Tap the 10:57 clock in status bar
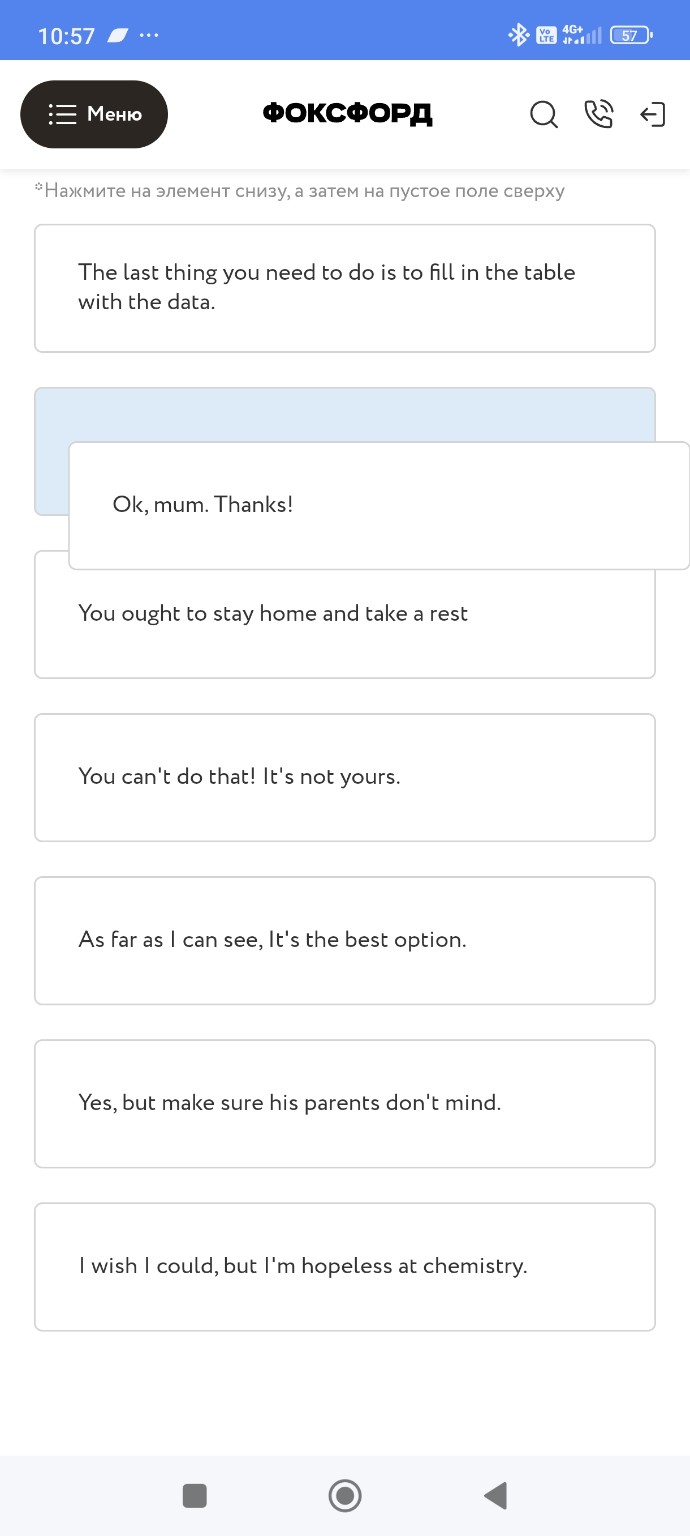Image resolution: width=690 pixels, height=1536 pixels. pos(66,37)
